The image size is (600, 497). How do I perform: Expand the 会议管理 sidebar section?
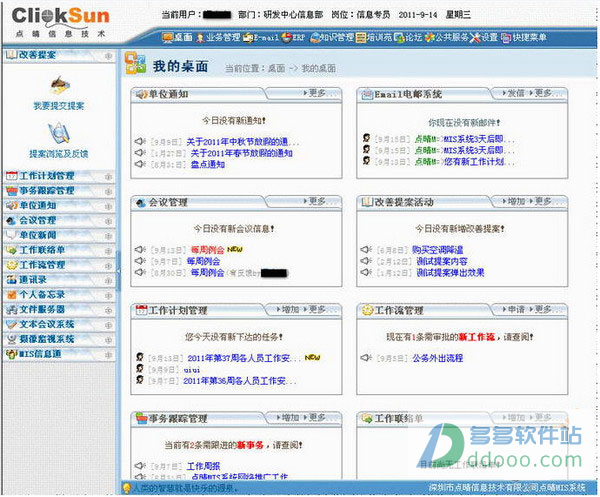coord(59,220)
